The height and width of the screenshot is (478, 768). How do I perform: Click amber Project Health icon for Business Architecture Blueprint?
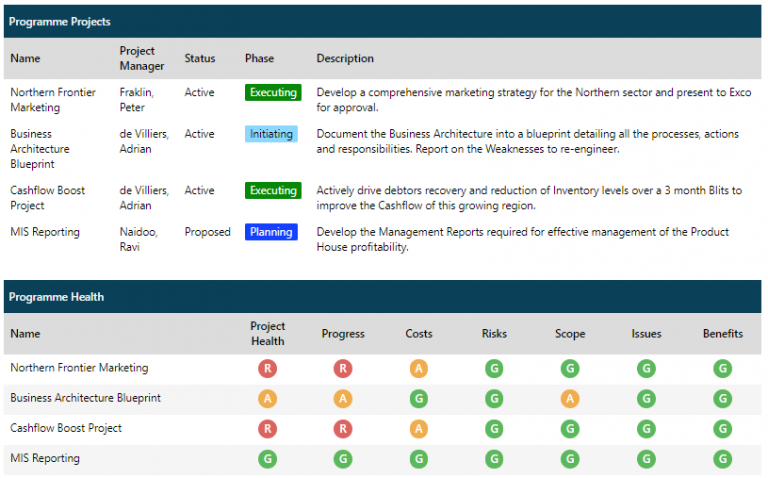click(x=267, y=398)
